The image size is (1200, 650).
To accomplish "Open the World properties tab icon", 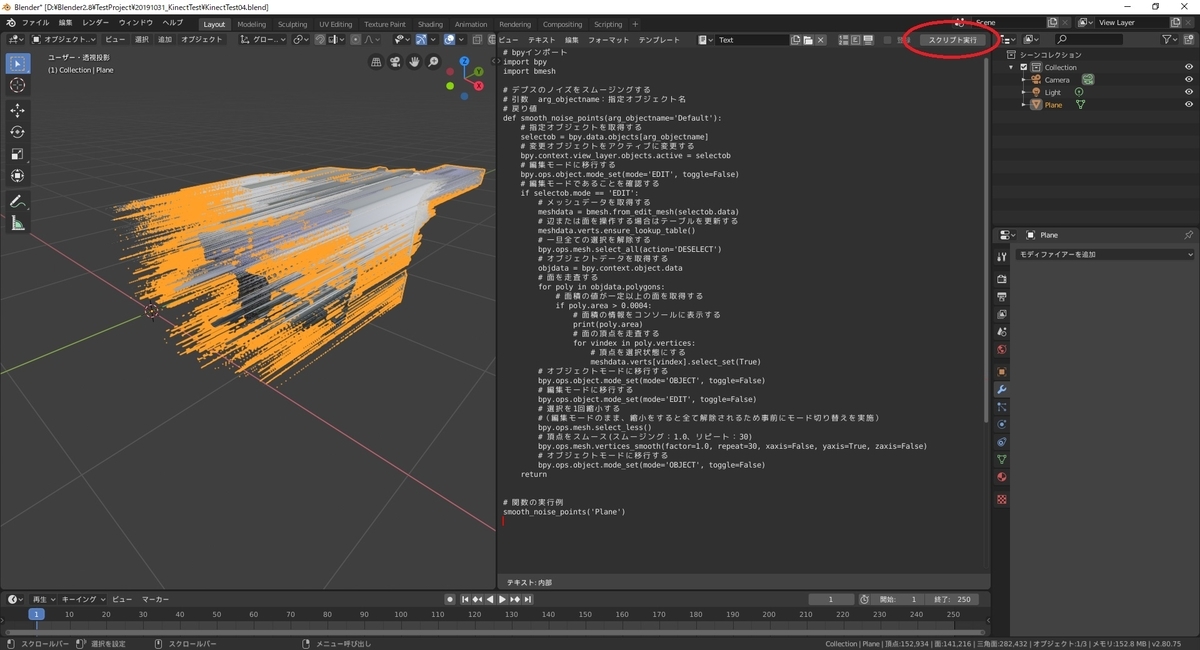I will [x=1002, y=350].
